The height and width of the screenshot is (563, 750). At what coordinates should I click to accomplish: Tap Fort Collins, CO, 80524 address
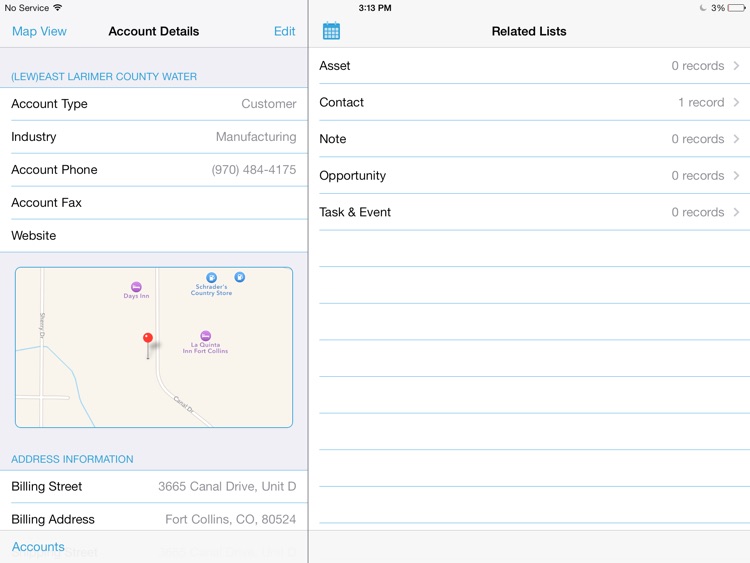click(231, 519)
